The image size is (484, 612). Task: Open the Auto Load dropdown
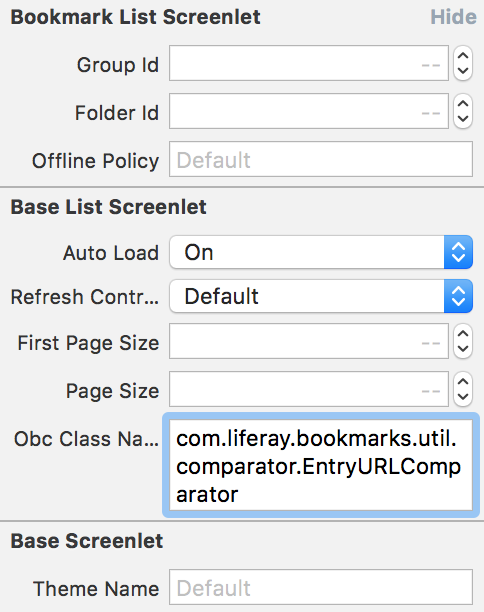pos(321,252)
